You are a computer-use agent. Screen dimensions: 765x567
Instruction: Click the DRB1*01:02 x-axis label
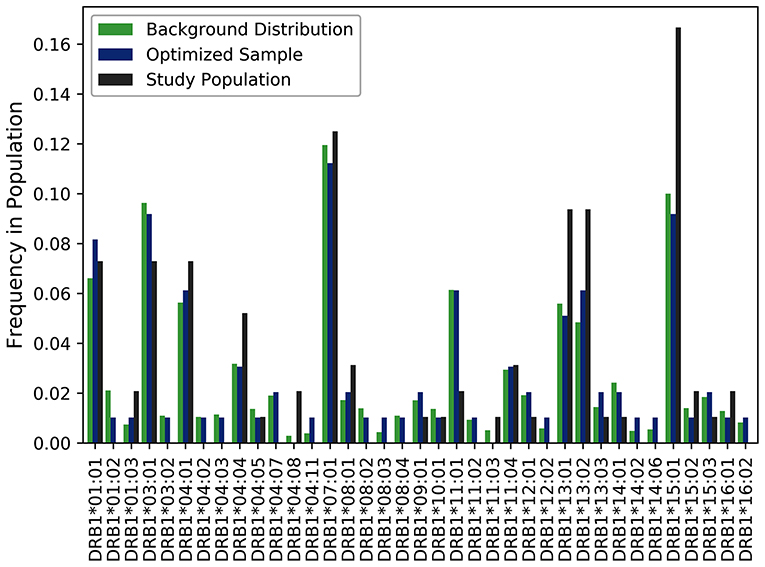(113, 508)
